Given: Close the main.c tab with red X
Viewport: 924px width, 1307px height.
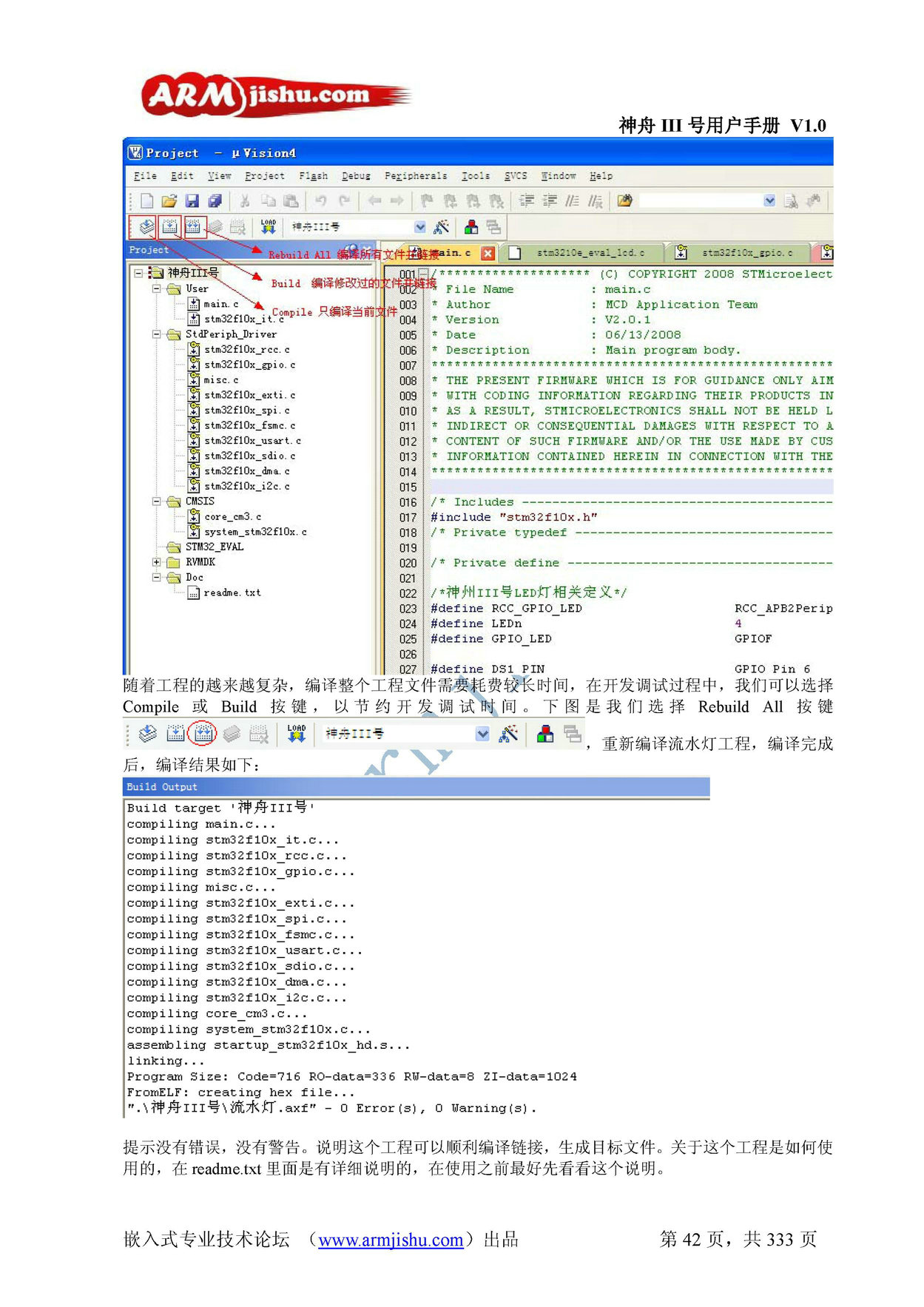Looking at the screenshot, I should 488,253.
